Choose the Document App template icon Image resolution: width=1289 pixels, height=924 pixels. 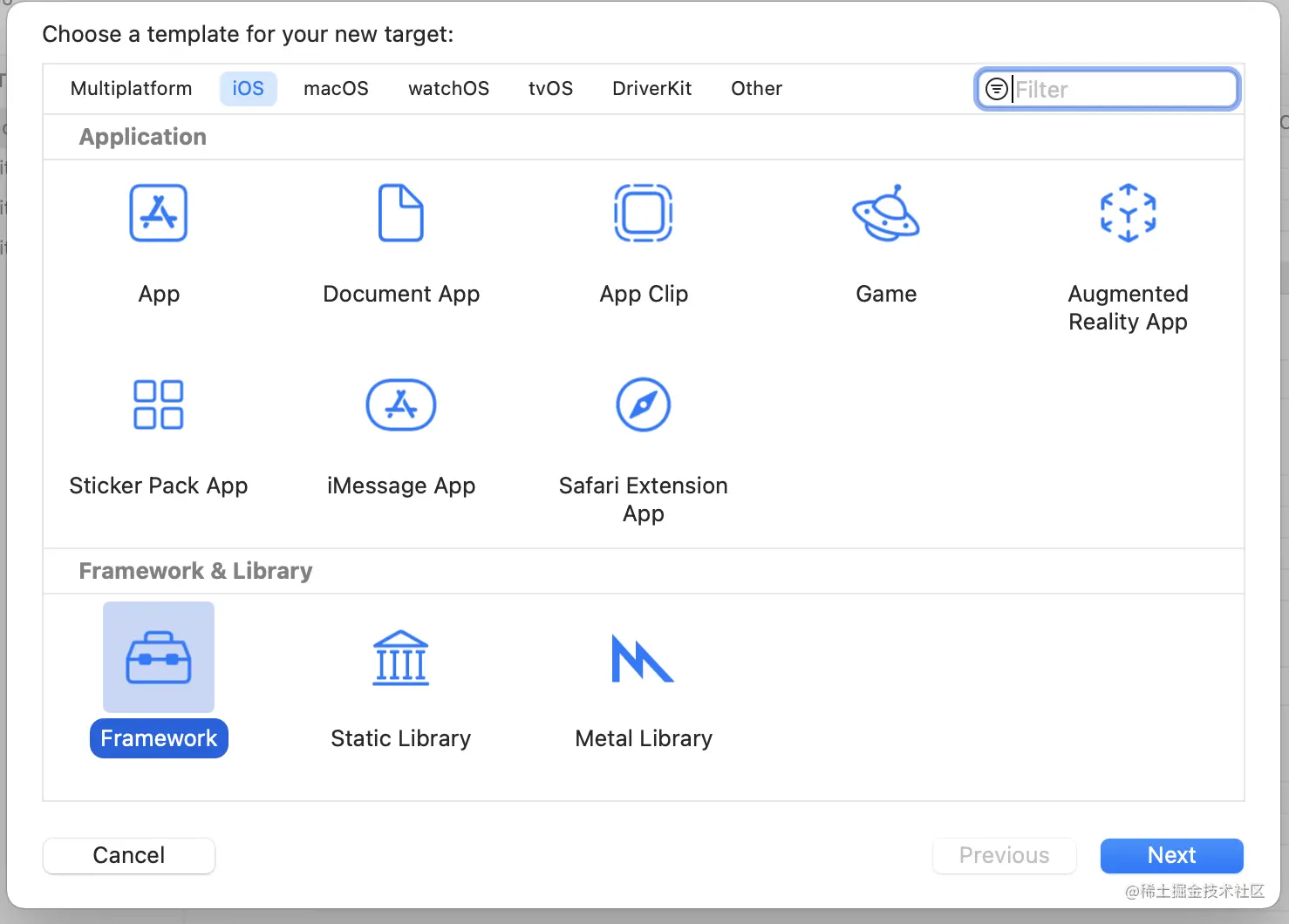tap(401, 213)
